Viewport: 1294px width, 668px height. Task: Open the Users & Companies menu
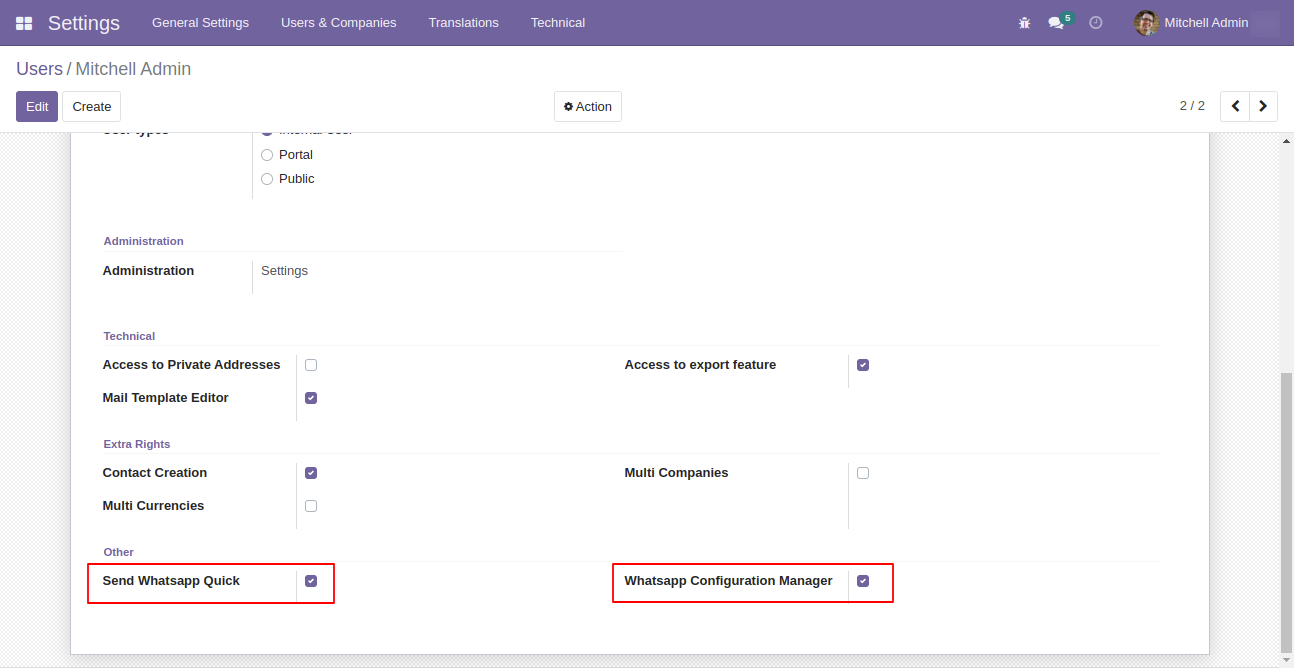(338, 23)
